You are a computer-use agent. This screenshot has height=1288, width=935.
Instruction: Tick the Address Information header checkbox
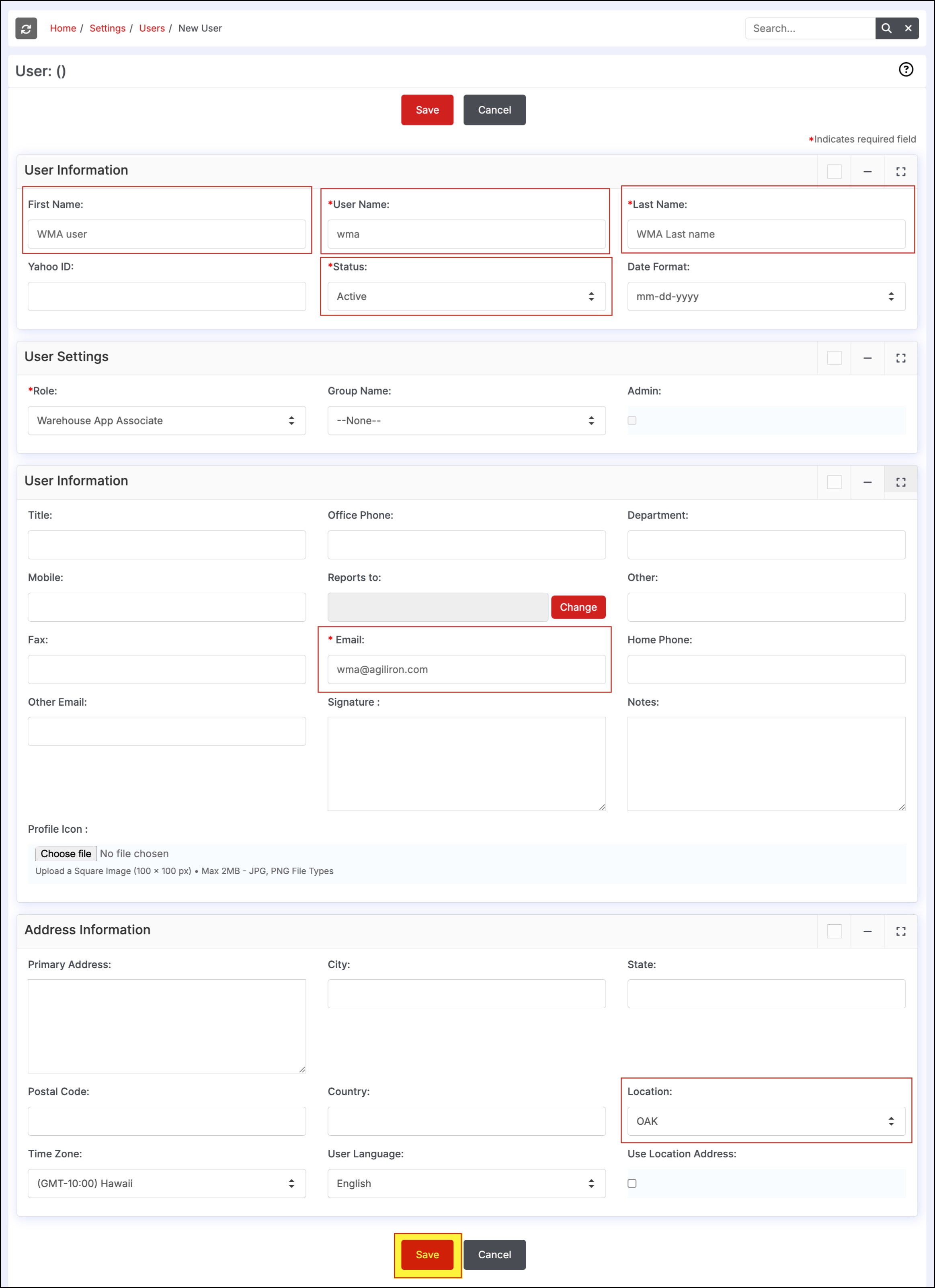[x=834, y=932]
